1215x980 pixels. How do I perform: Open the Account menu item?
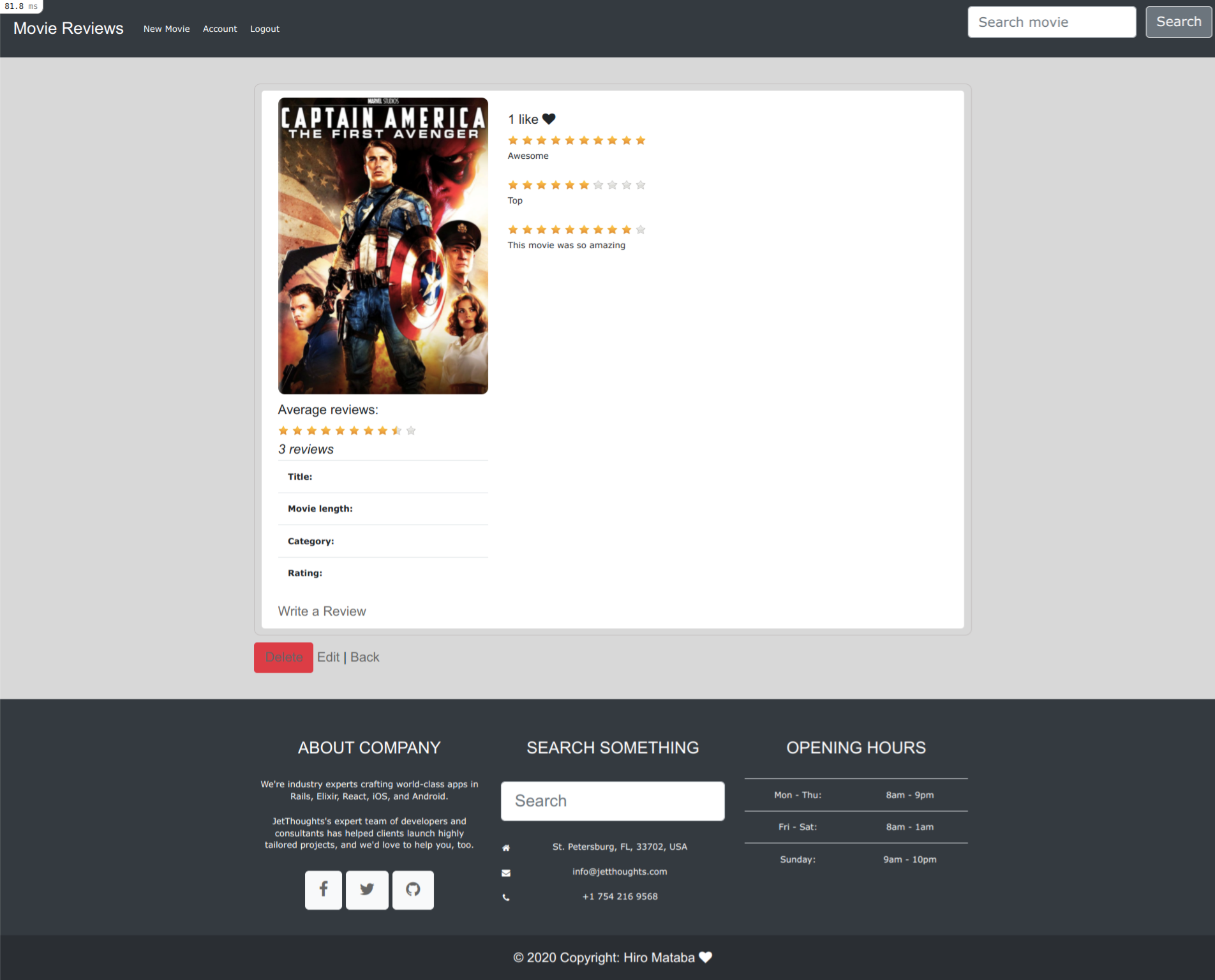click(220, 29)
